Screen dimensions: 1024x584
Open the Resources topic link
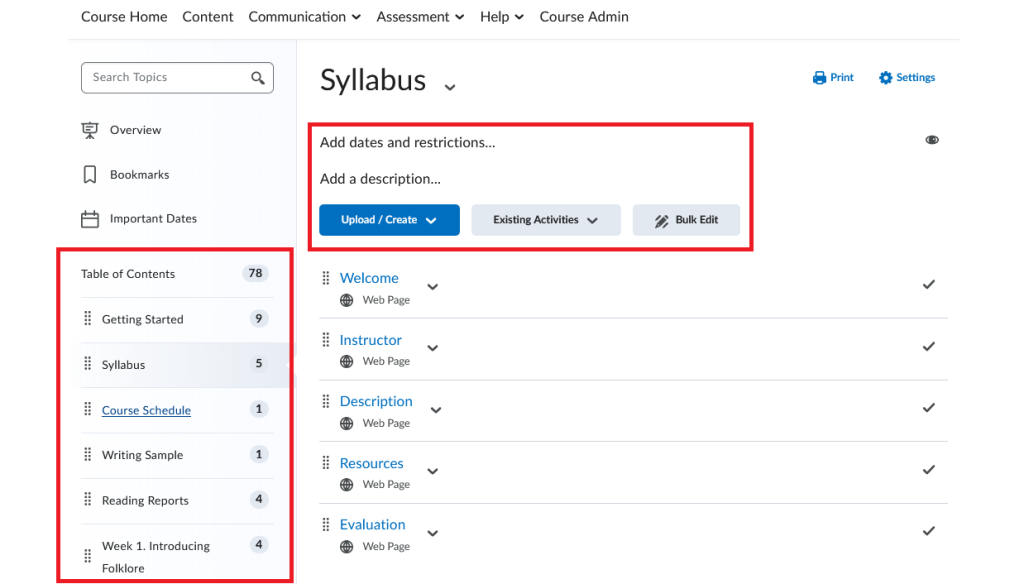pyautogui.click(x=372, y=463)
